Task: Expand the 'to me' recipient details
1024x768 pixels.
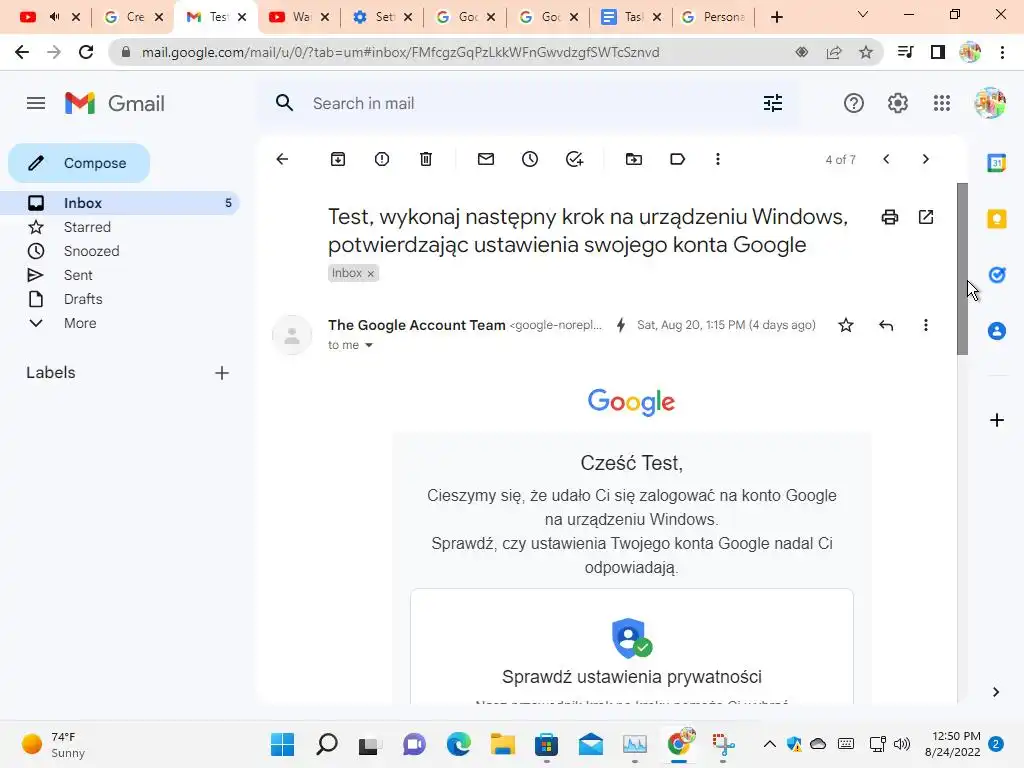Action: (368, 345)
